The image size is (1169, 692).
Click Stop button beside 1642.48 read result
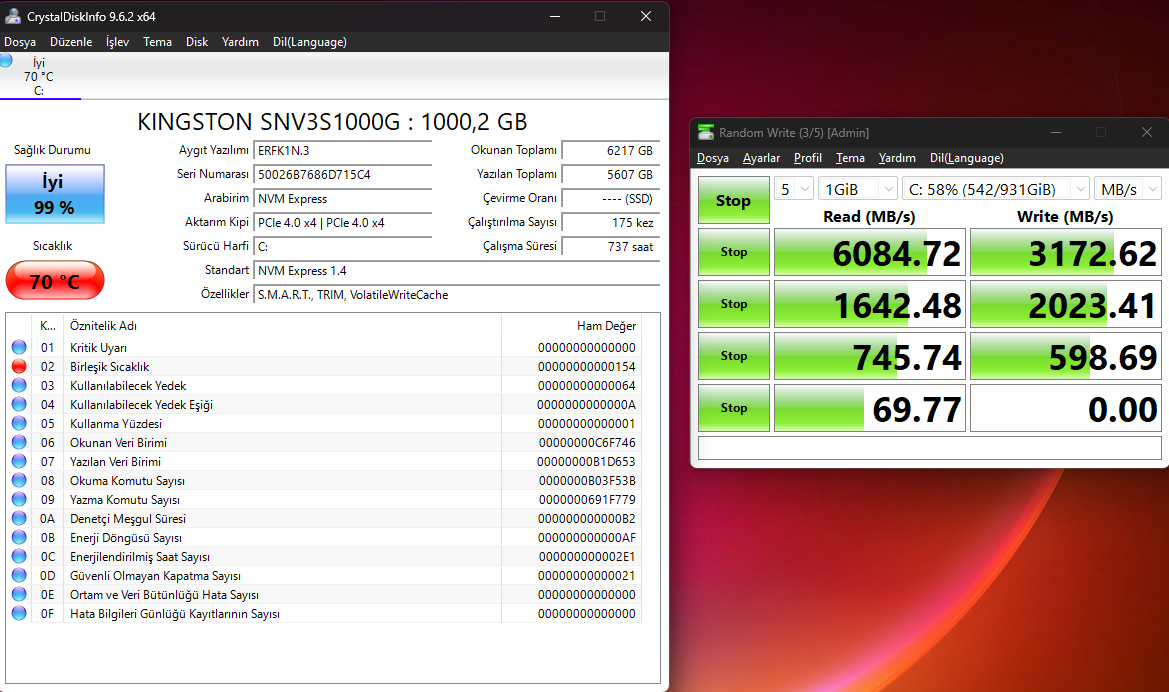click(734, 303)
